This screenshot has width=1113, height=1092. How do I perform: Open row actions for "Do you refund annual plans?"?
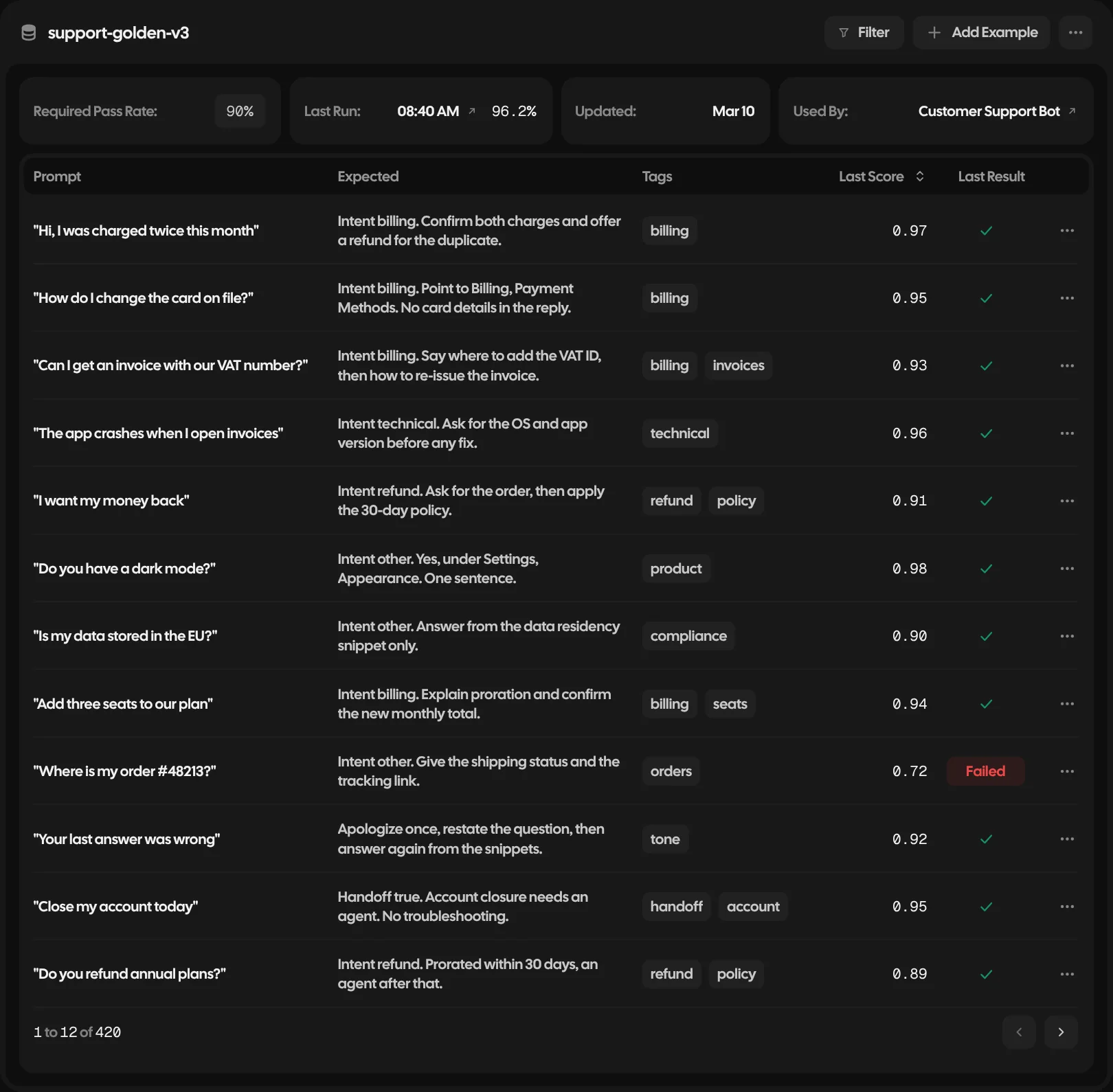(1067, 974)
